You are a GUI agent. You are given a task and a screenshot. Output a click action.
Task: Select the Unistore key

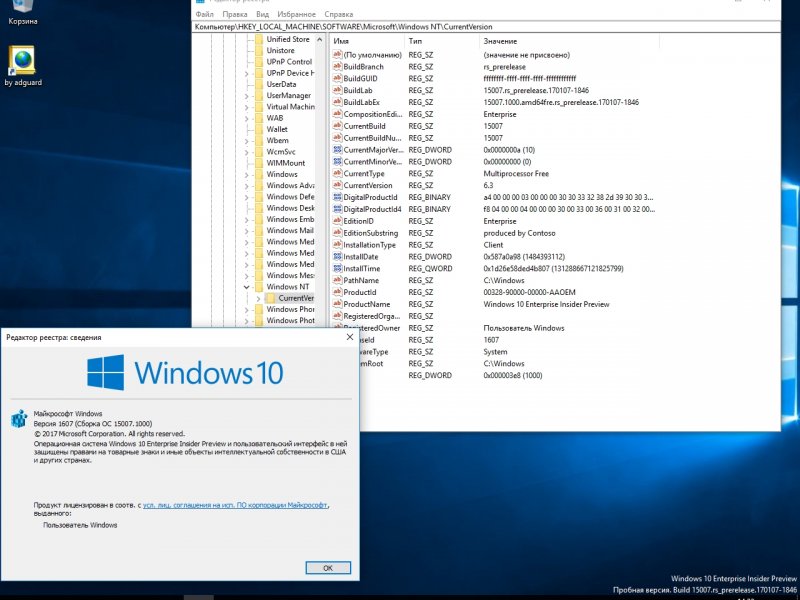point(280,51)
